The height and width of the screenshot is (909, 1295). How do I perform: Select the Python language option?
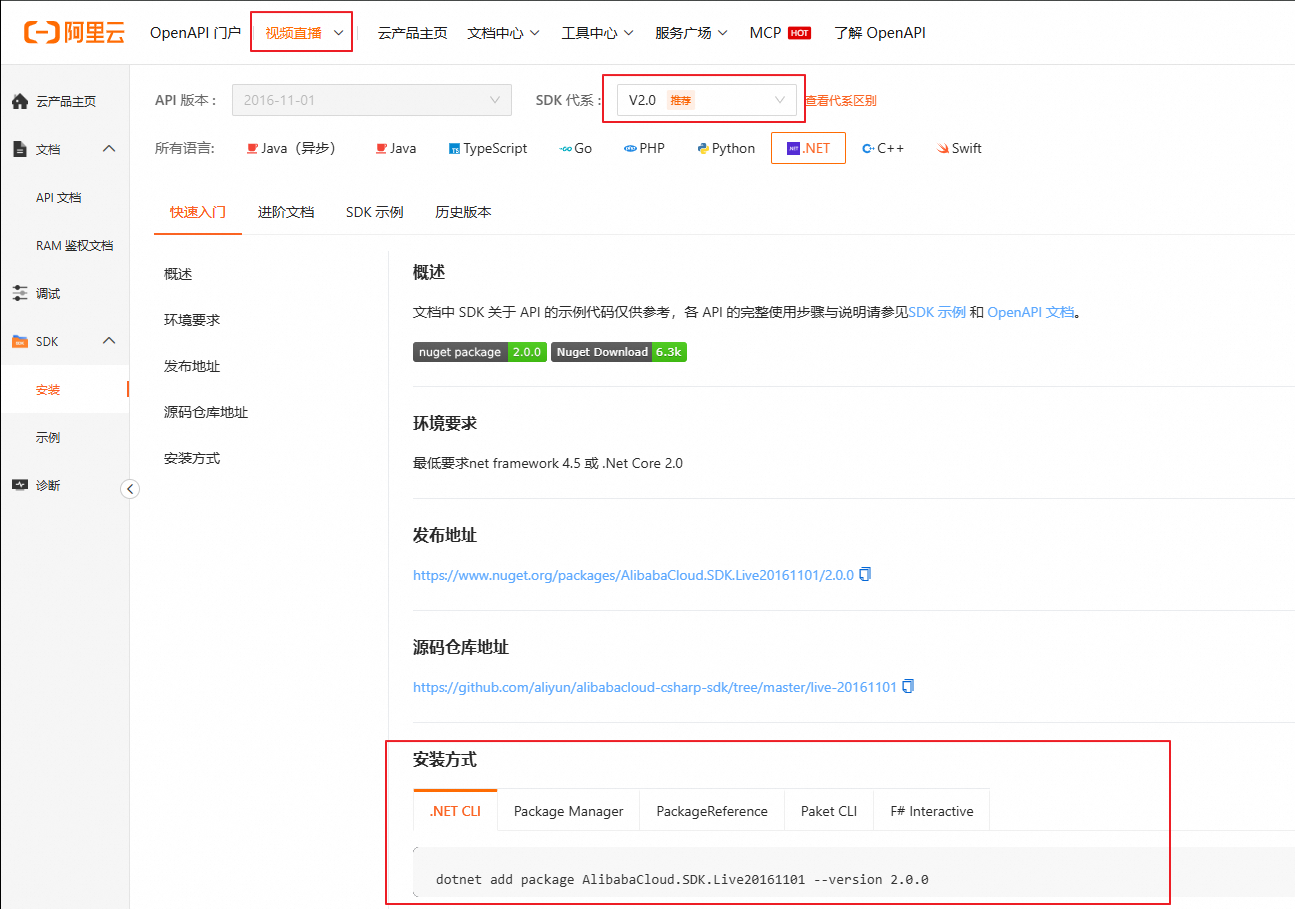726,148
